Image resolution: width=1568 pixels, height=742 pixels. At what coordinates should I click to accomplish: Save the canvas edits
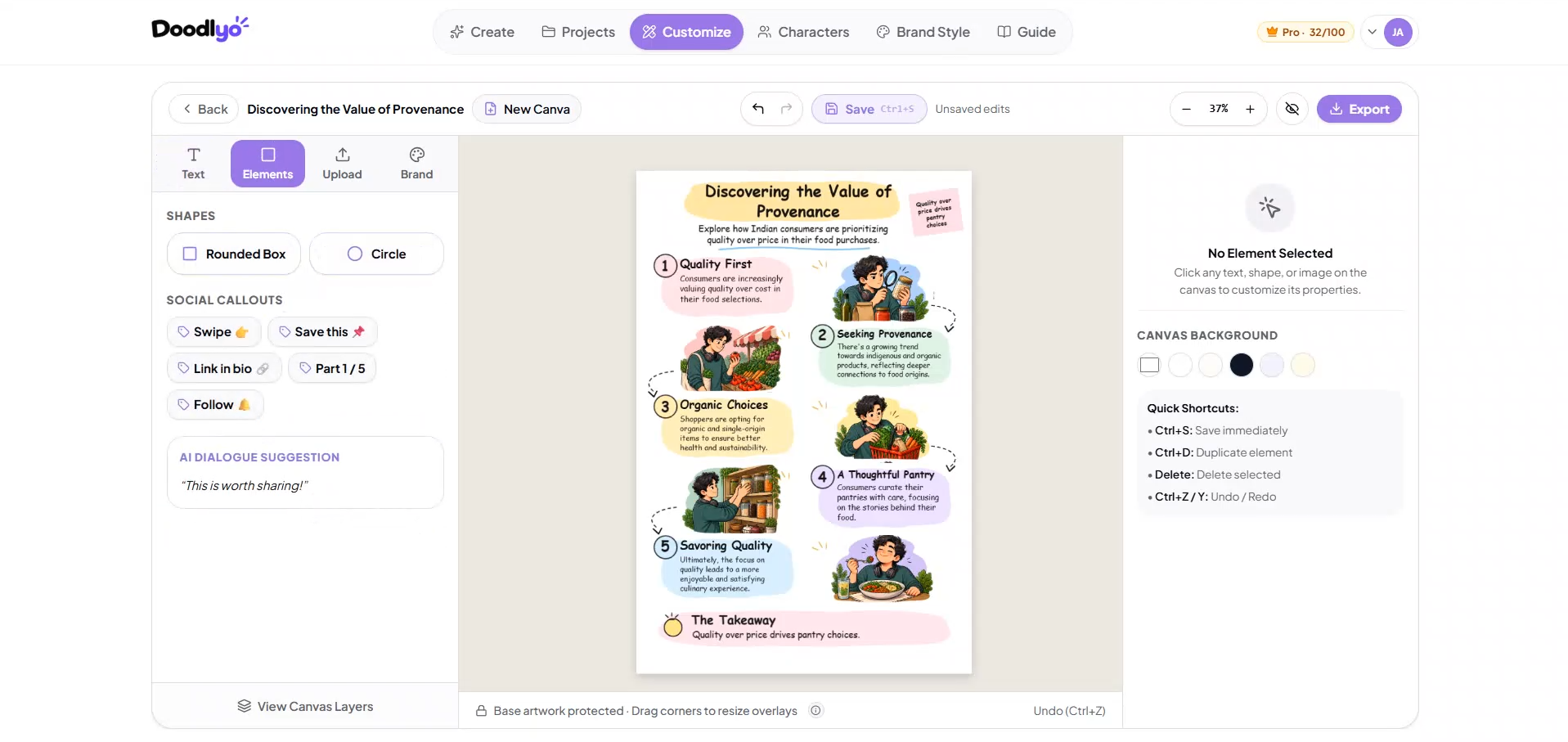click(869, 109)
